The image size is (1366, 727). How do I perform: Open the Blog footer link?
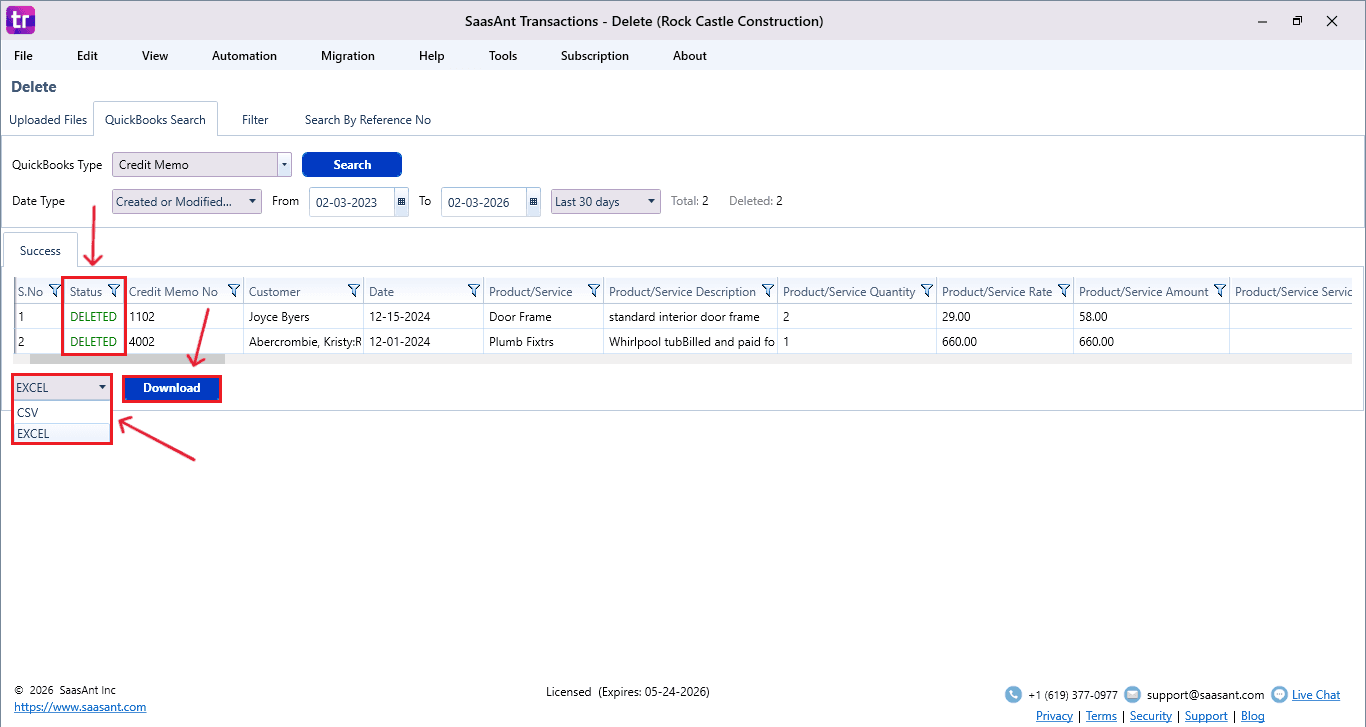pos(1252,716)
